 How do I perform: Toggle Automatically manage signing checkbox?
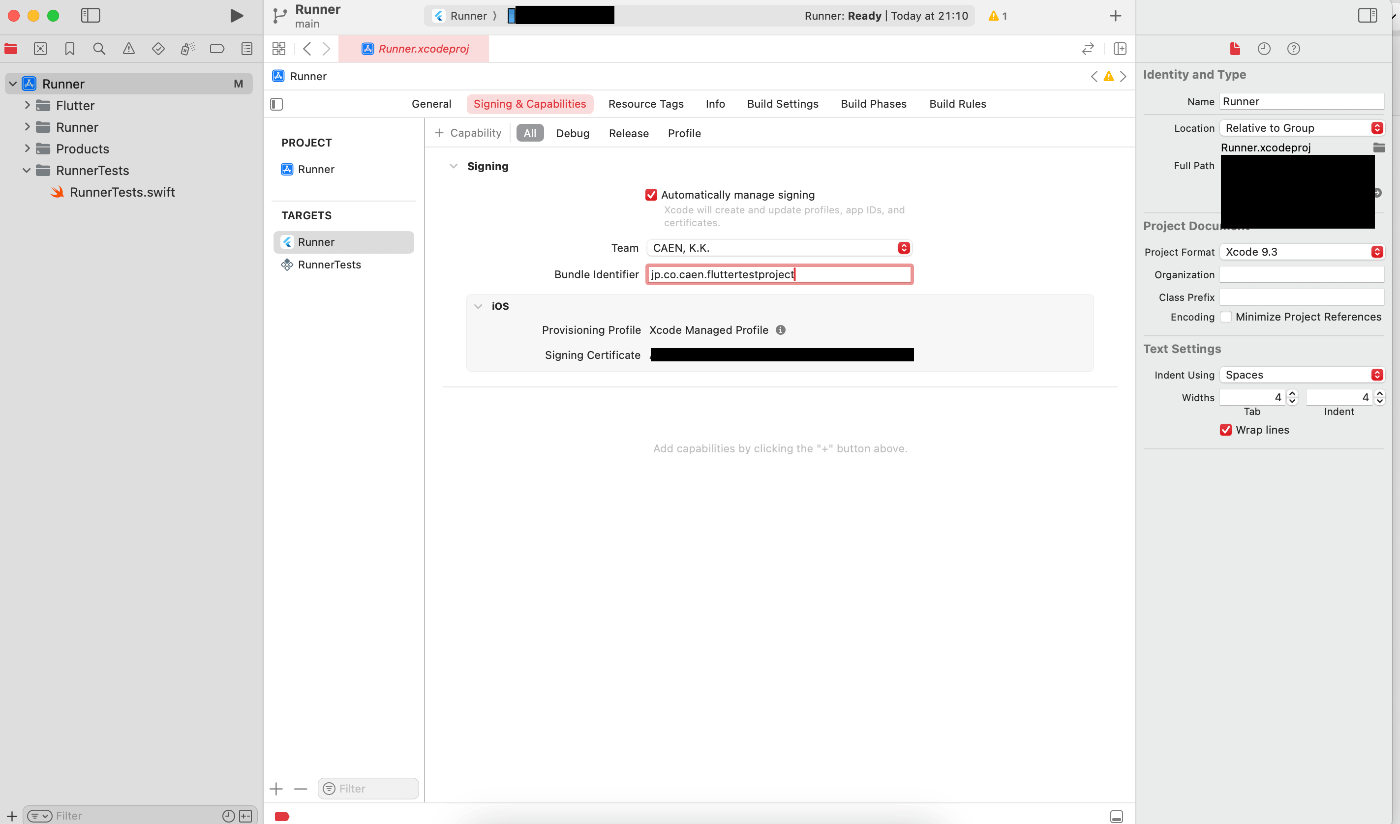point(651,195)
